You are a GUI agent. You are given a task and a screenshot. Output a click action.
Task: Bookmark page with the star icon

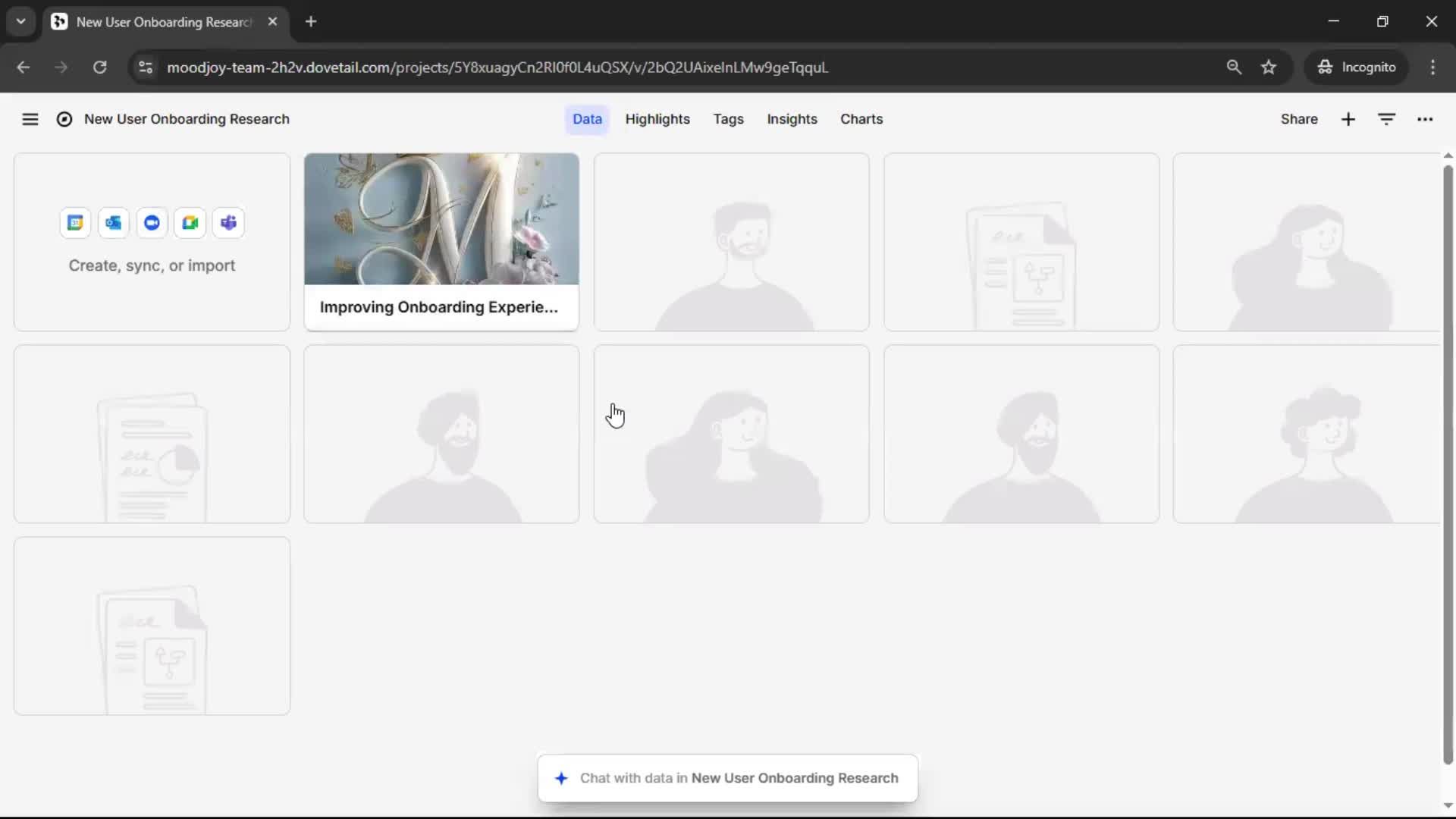click(x=1269, y=67)
